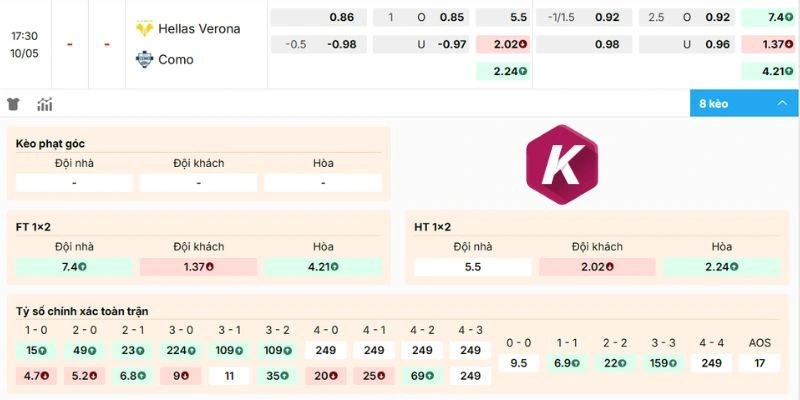This screenshot has height=400, width=800.
Task: Bet correct score 1-0 at 15
Action: [36, 351]
